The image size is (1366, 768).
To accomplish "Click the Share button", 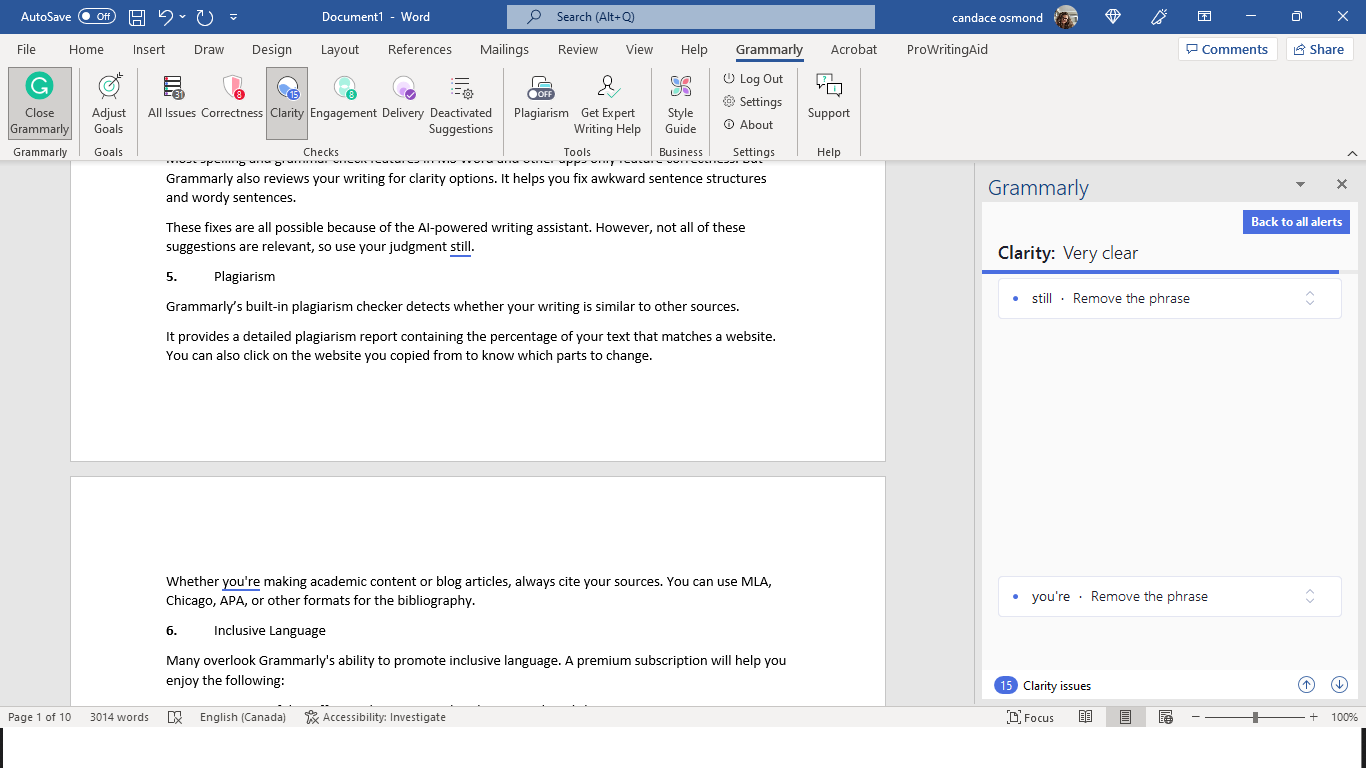I will pos(1320,49).
